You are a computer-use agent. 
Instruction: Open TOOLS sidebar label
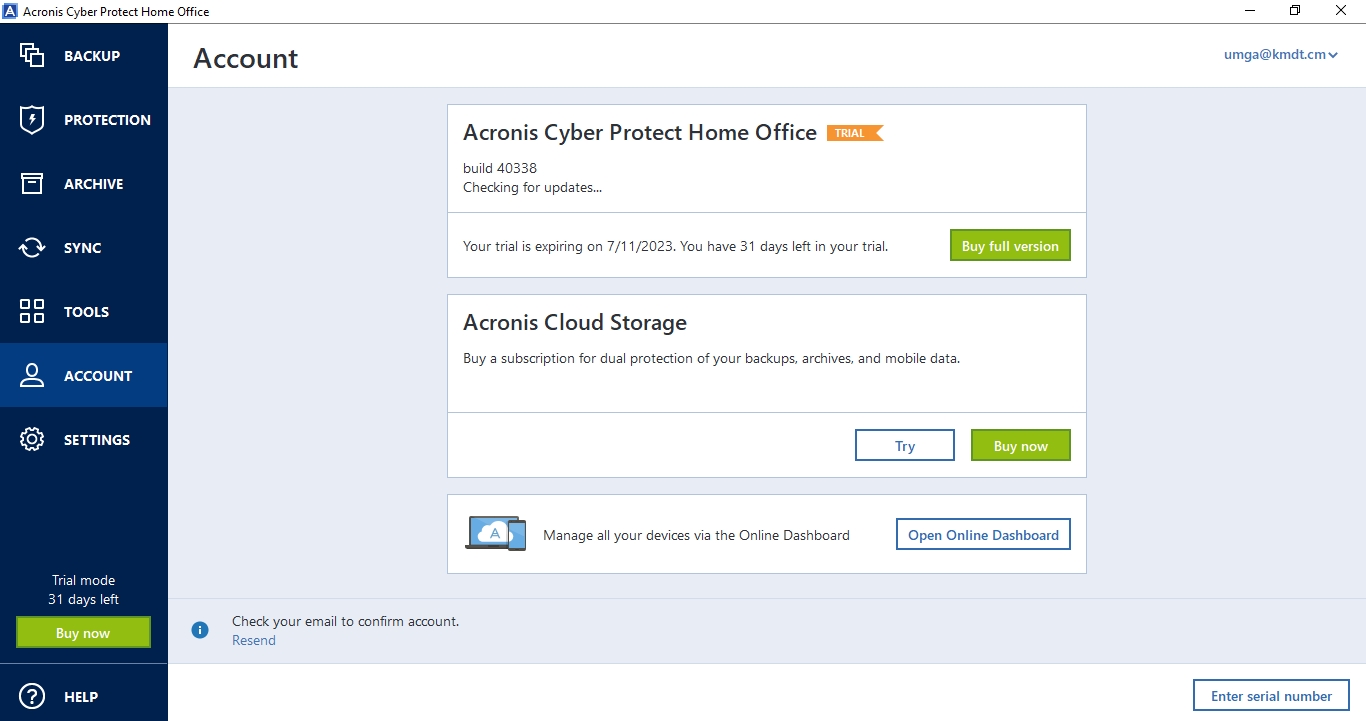[x=86, y=312]
